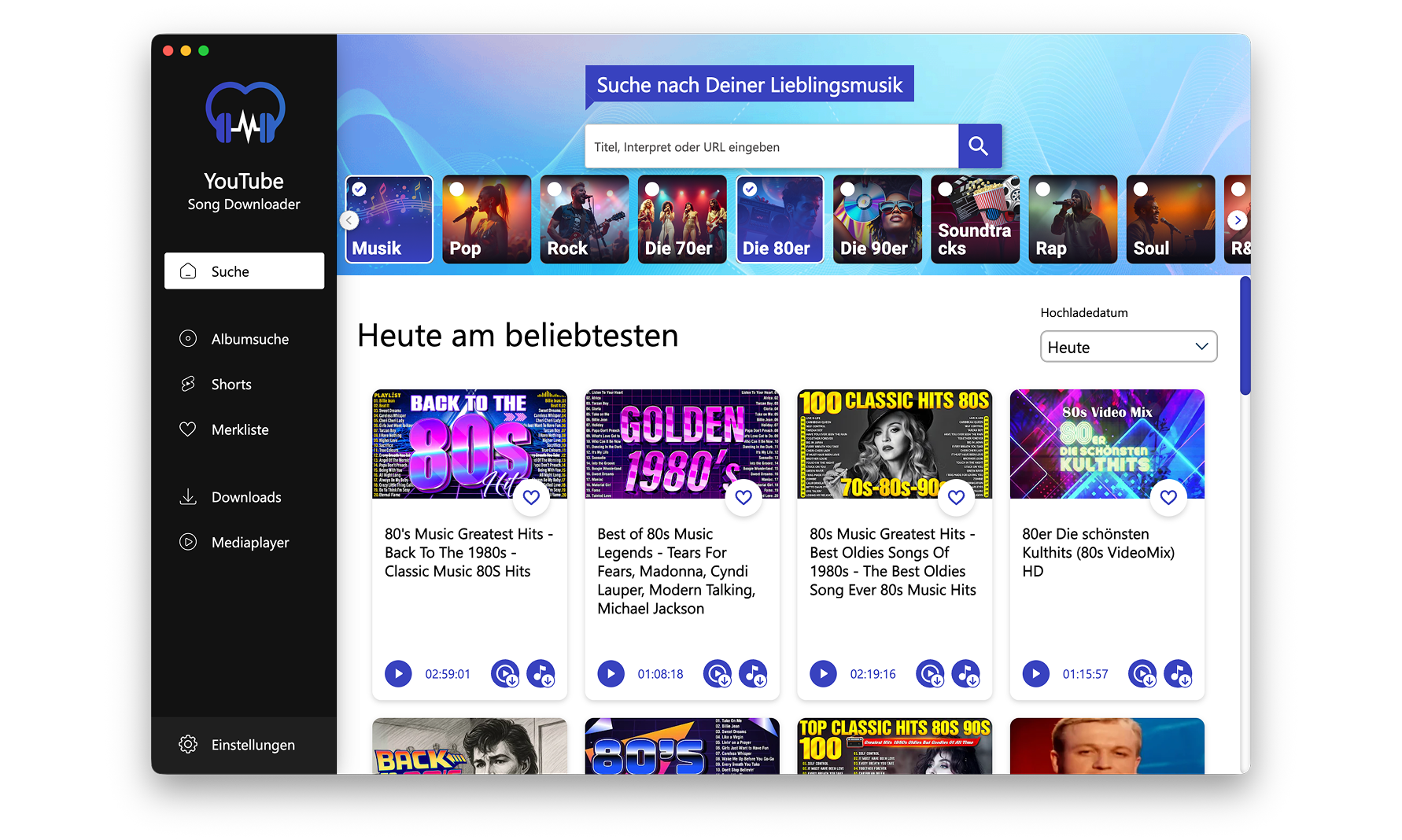The image size is (1402, 840).
Task: Play the 02:59:01 video preview
Action: (x=398, y=674)
